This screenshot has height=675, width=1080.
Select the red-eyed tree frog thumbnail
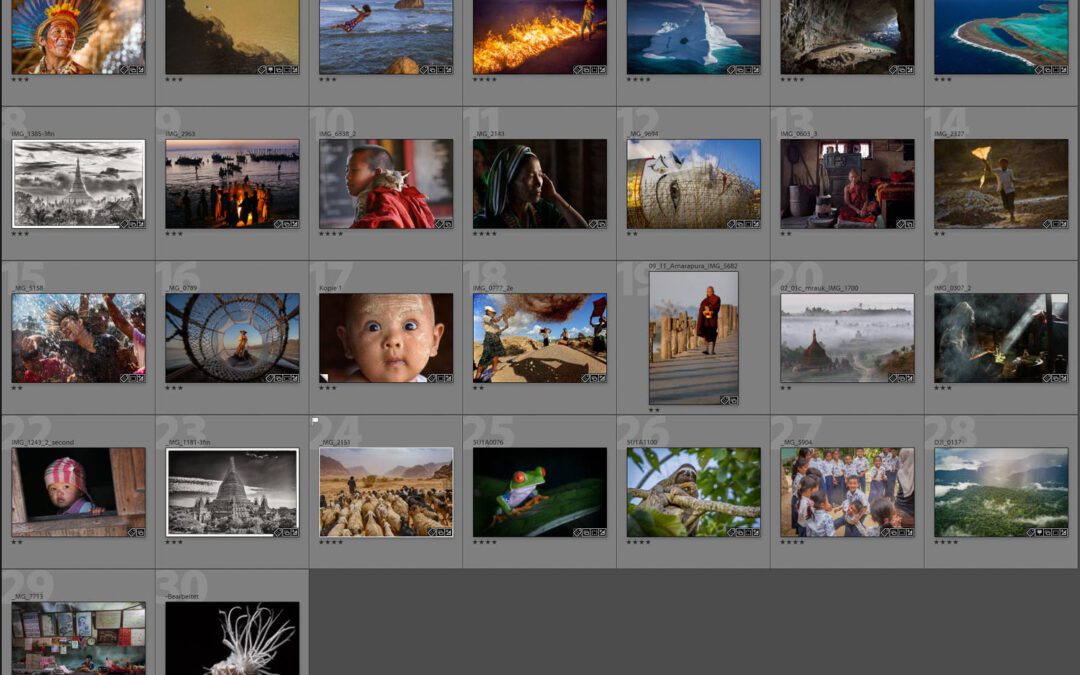(x=540, y=492)
